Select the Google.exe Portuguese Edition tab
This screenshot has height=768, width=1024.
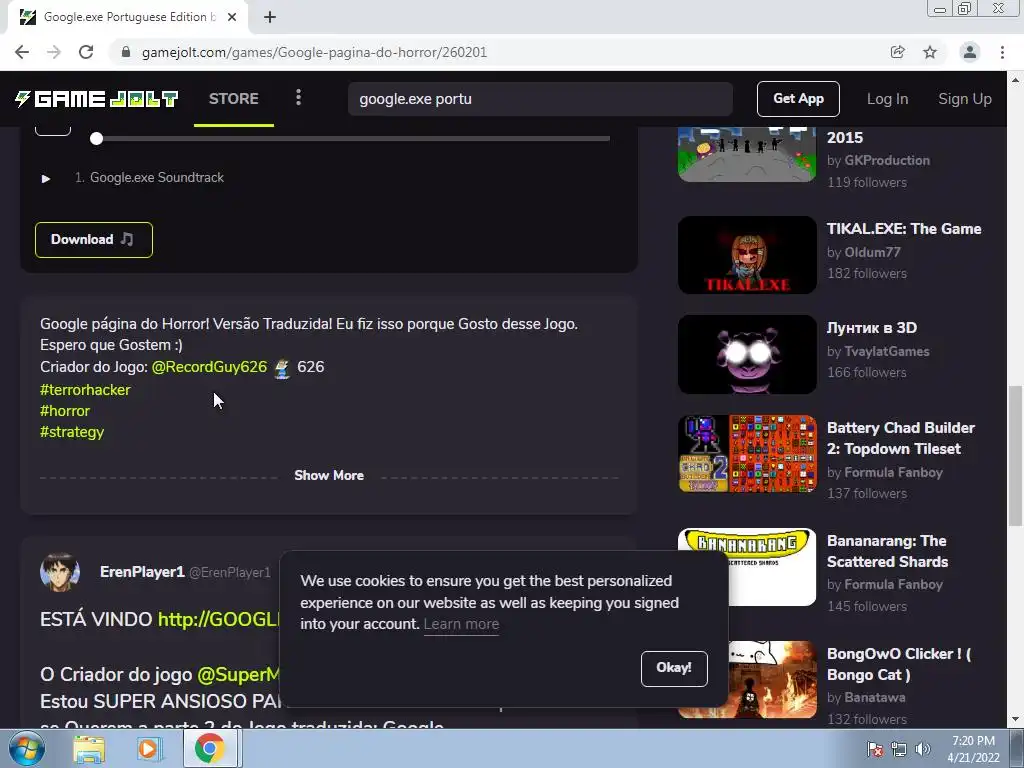(x=128, y=17)
